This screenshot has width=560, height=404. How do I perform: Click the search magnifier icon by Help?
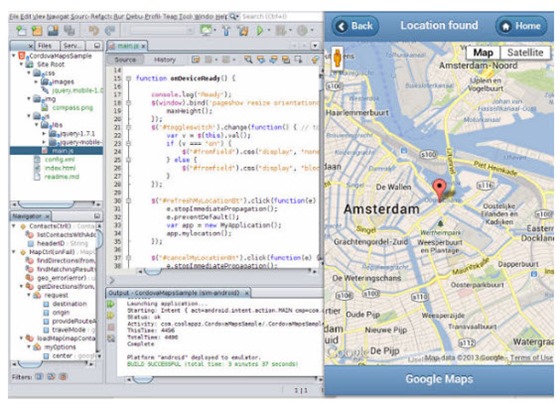[x=233, y=16]
